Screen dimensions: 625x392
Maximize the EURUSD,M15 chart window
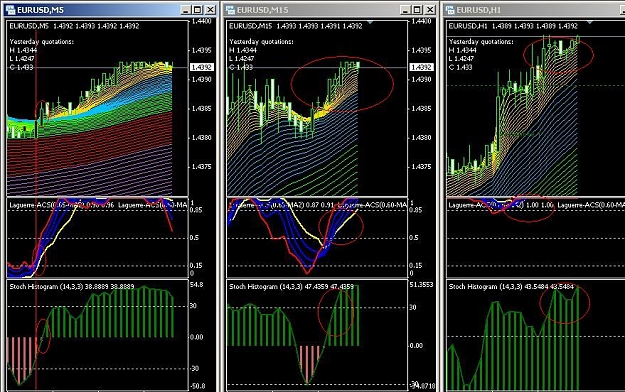[417, 10]
